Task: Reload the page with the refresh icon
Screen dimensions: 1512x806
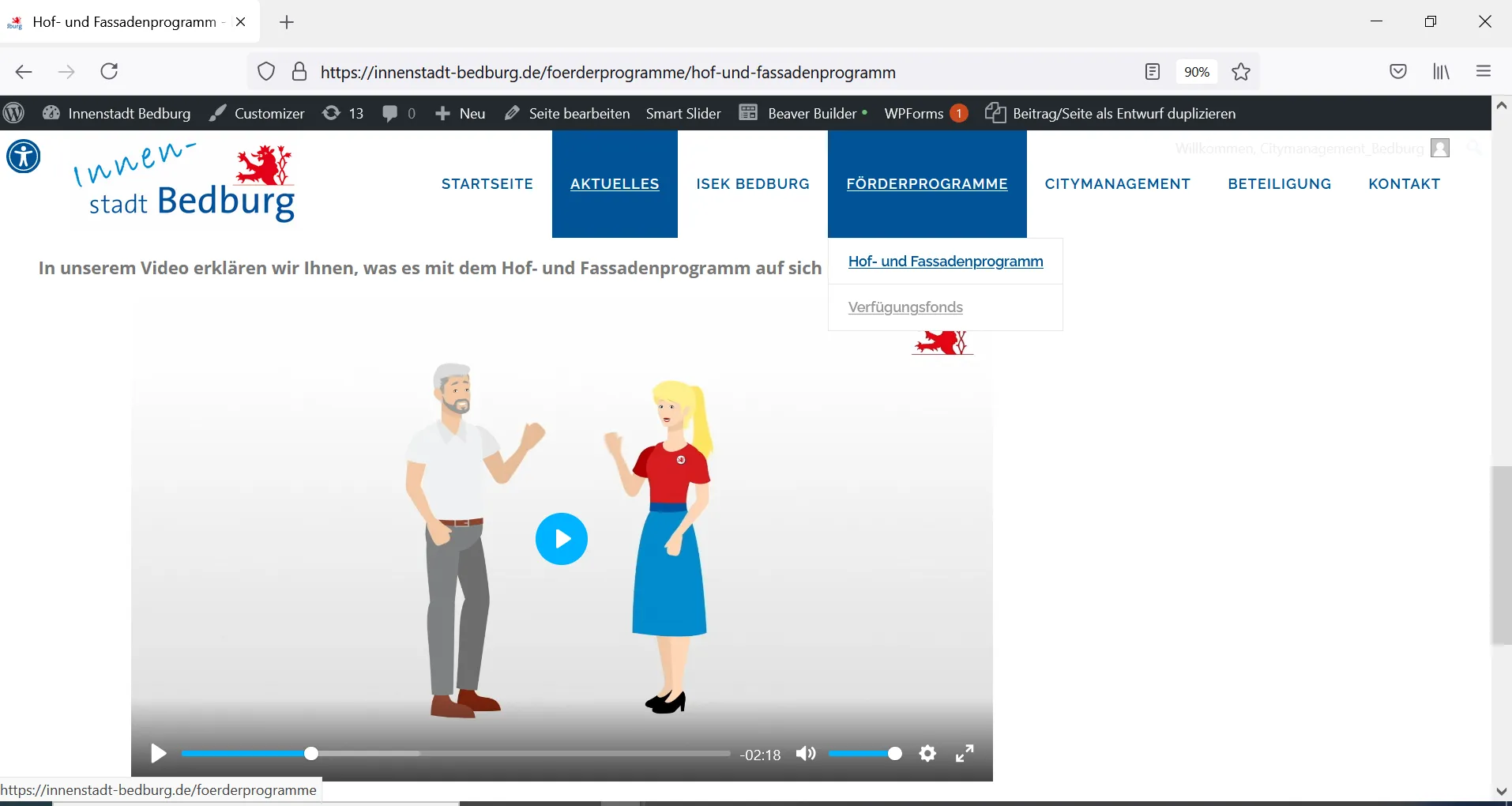Action: click(110, 72)
